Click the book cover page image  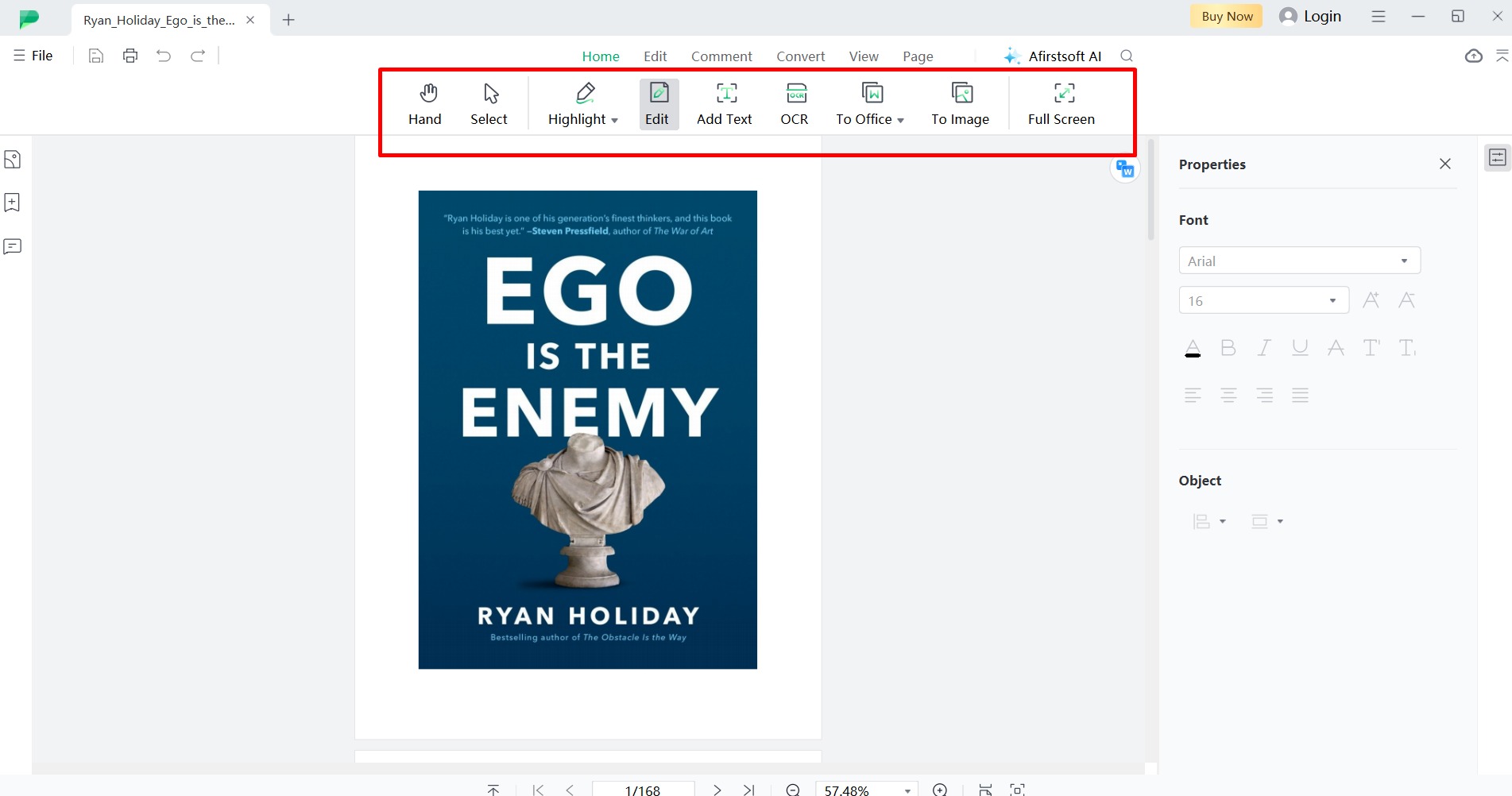coord(588,430)
